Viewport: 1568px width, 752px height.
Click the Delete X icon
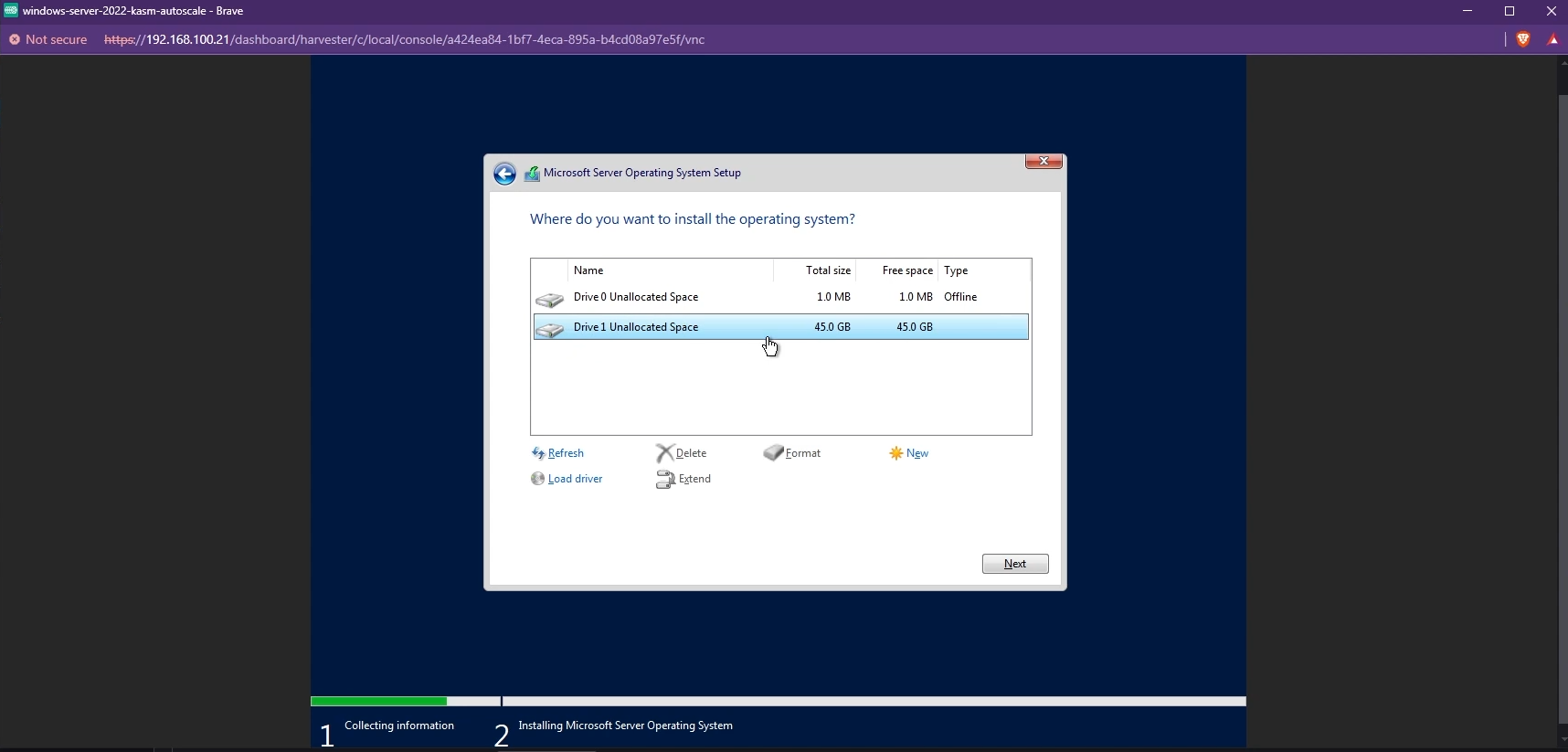pos(664,453)
